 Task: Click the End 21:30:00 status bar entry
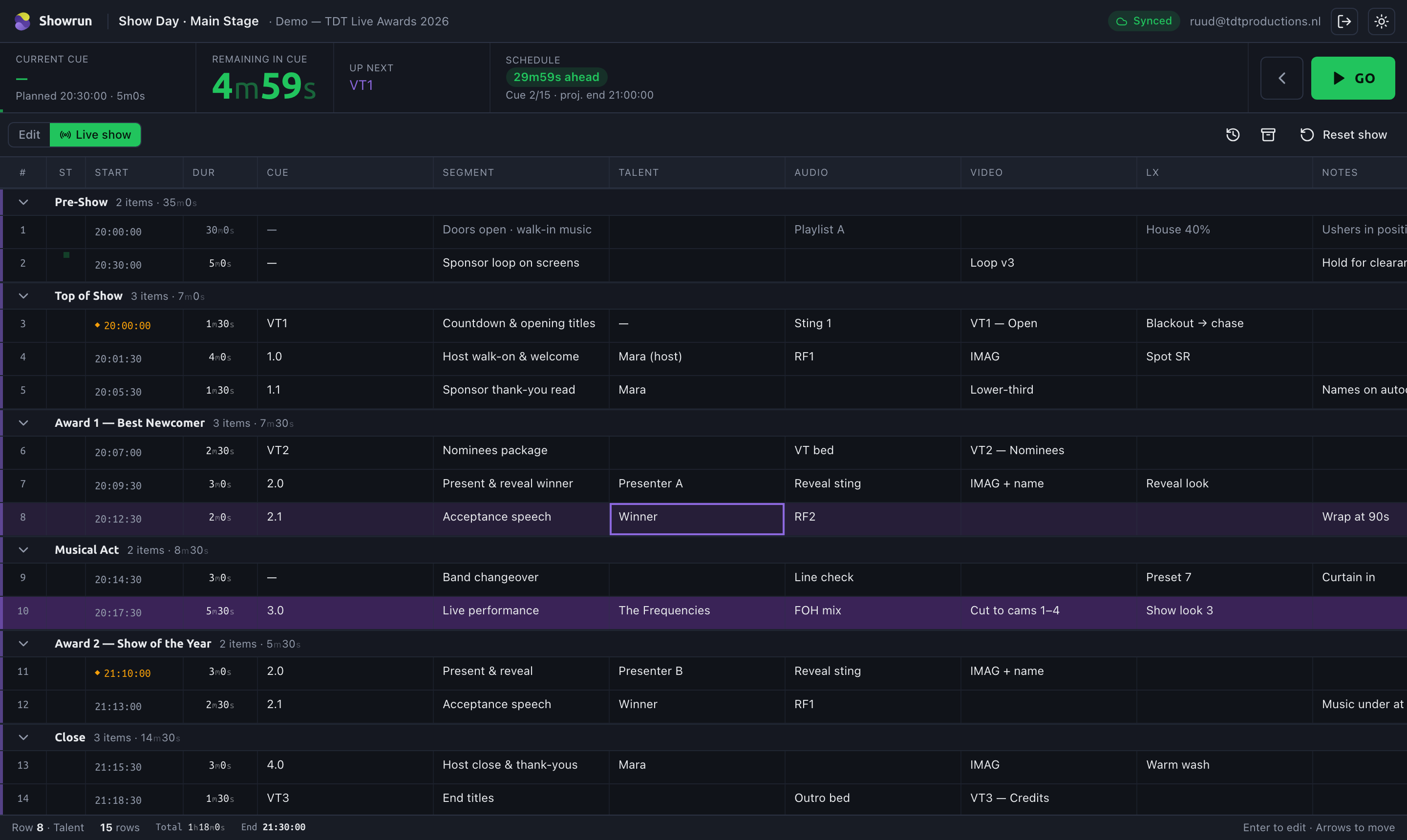(x=273, y=828)
